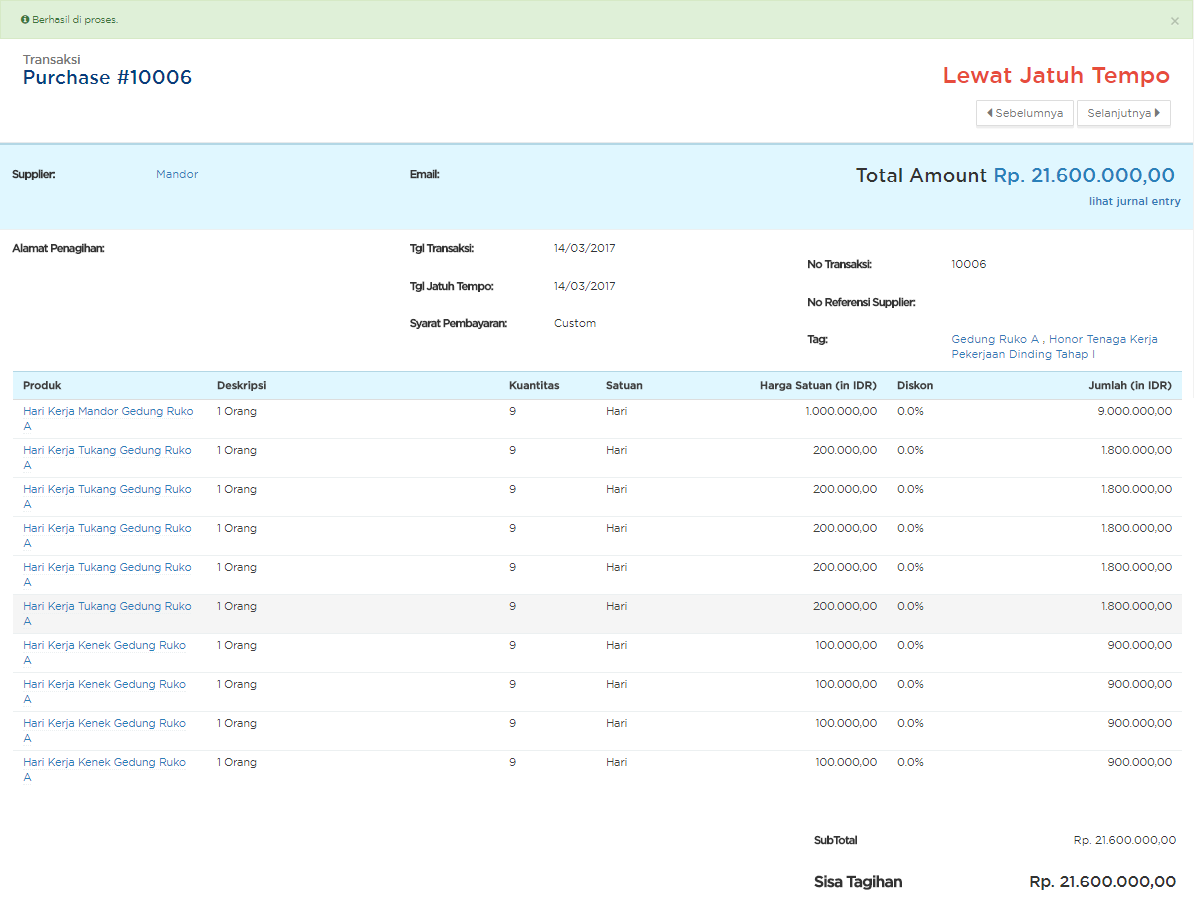Click the Harga Satuan (in IDR) header
This screenshot has height=897, width=1194.
click(x=818, y=385)
